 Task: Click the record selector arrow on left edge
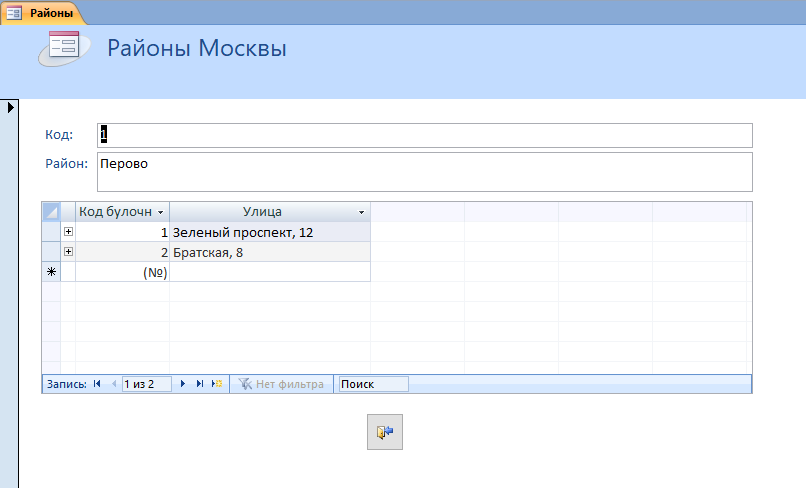coord(10,107)
